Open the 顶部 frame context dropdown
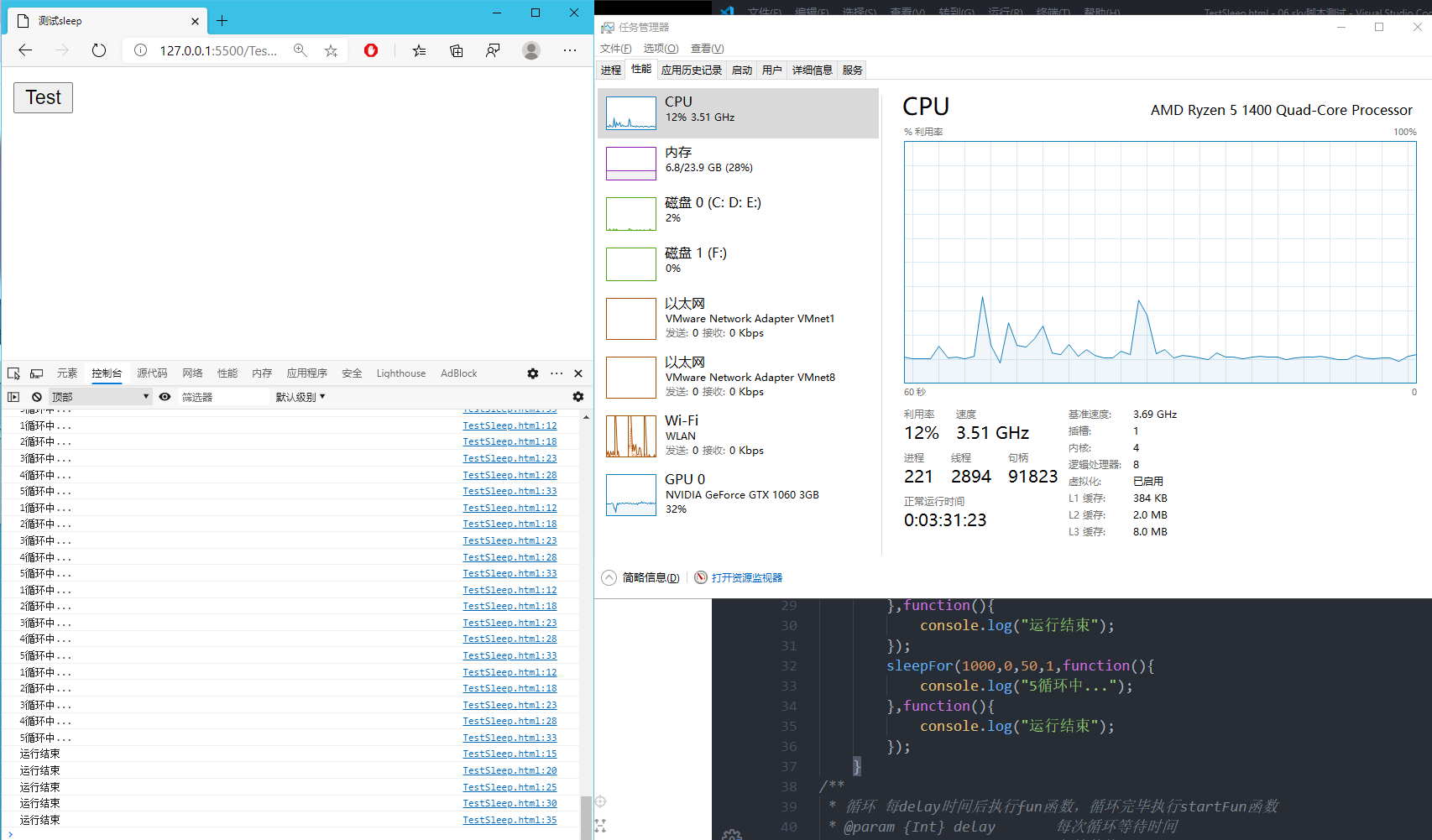The width and height of the screenshot is (1432, 840). [95, 396]
